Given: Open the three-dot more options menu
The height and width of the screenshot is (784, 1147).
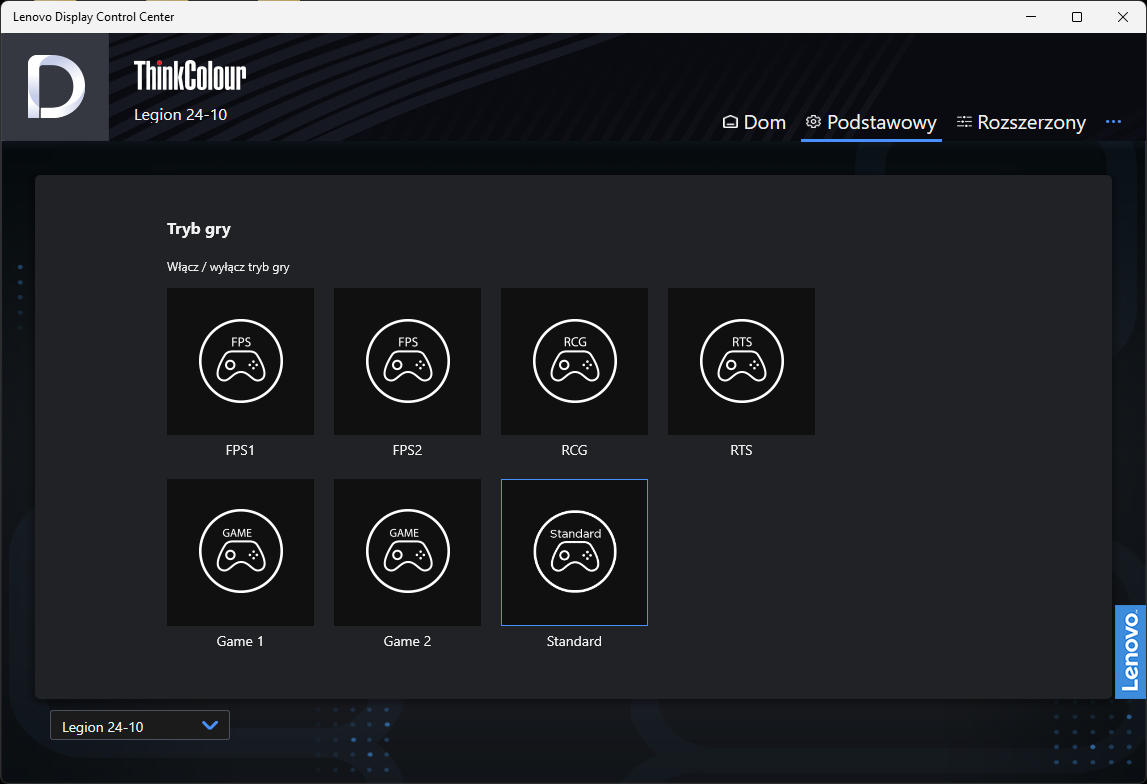Looking at the screenshot, I should 1113,122.
